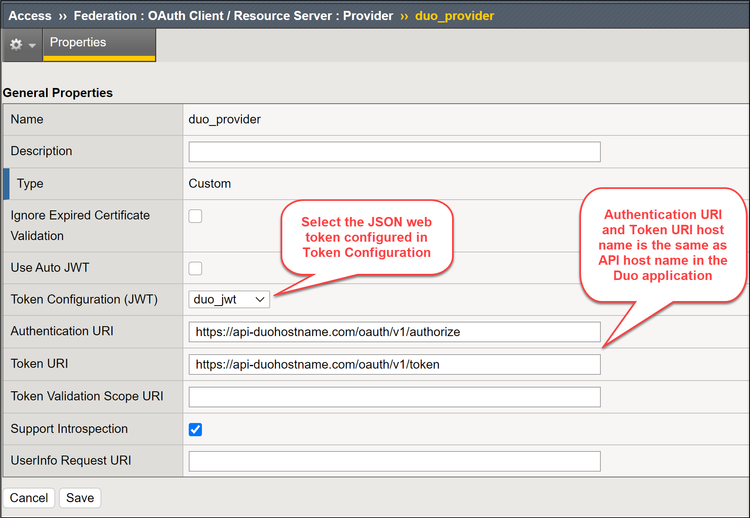Tick the Use Auto JWT checkbox
The width and height of the screenshot is (750, 518).
tap(196, 268)
